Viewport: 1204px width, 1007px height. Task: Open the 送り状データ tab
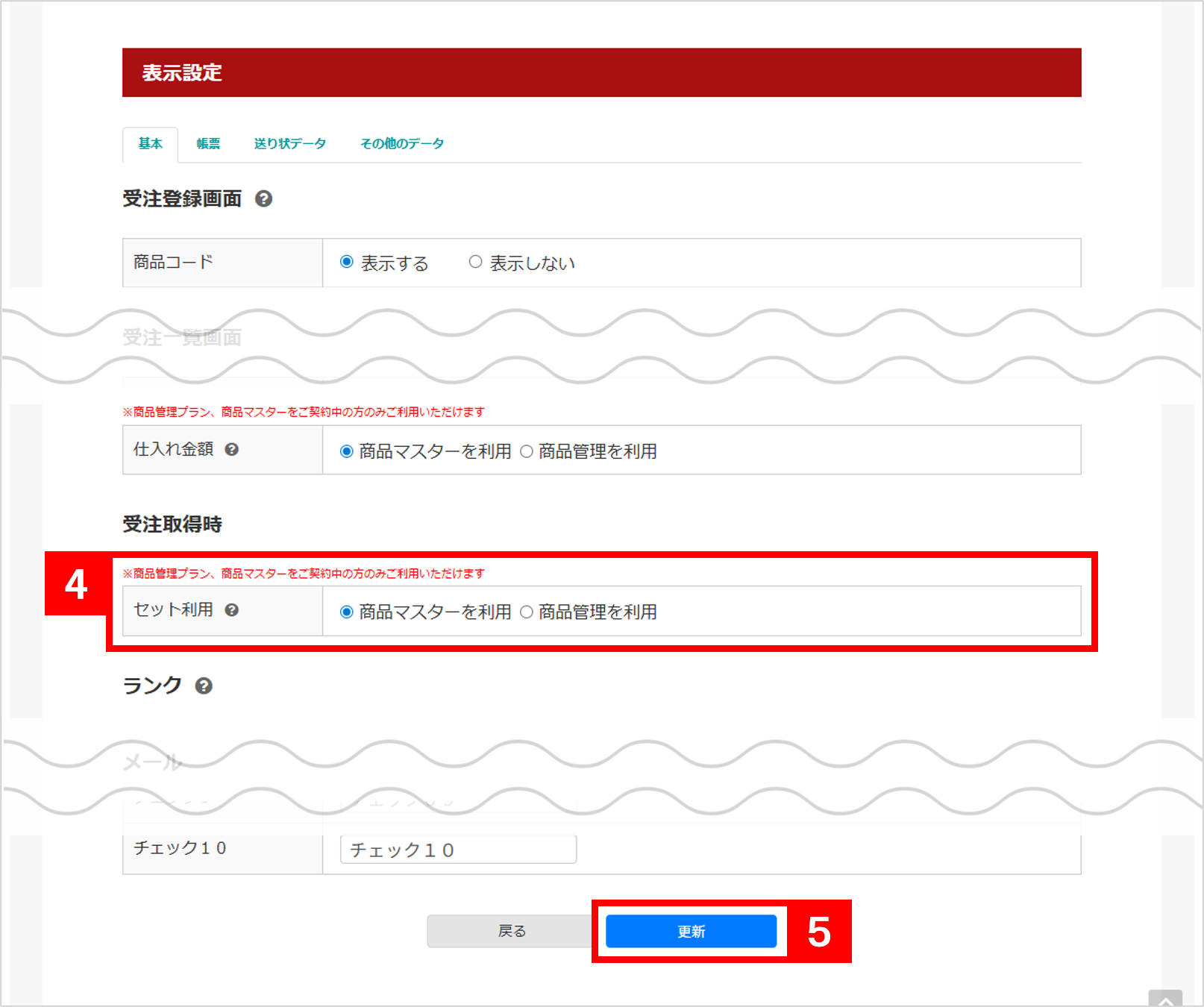[289, 144]
